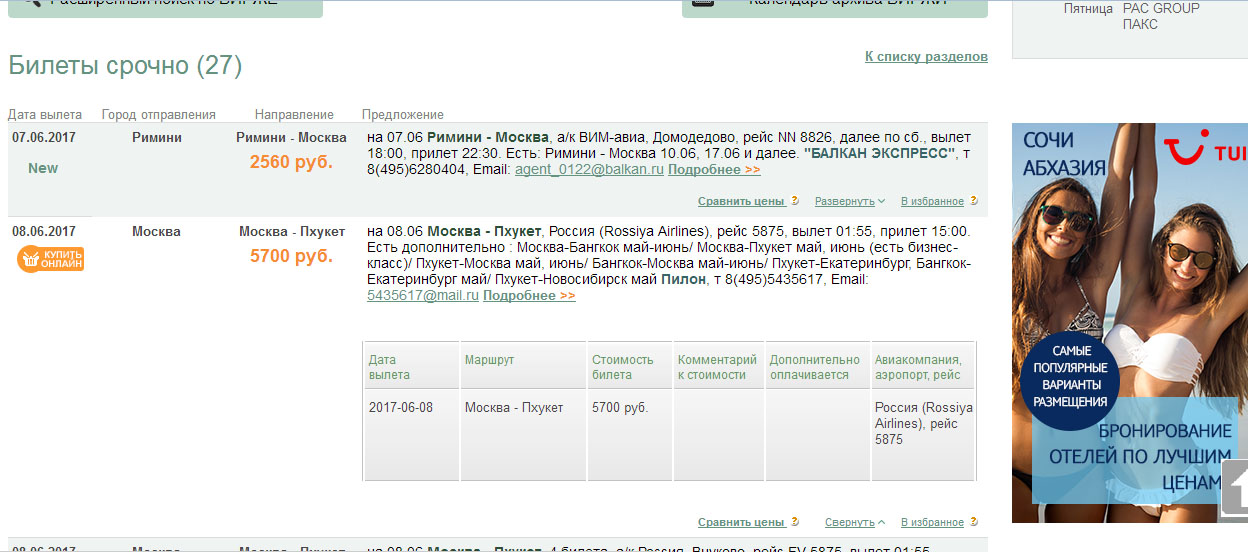
Task: Click the help icon beside Сравнить цены in Римини row
Action: coord(795,201)
